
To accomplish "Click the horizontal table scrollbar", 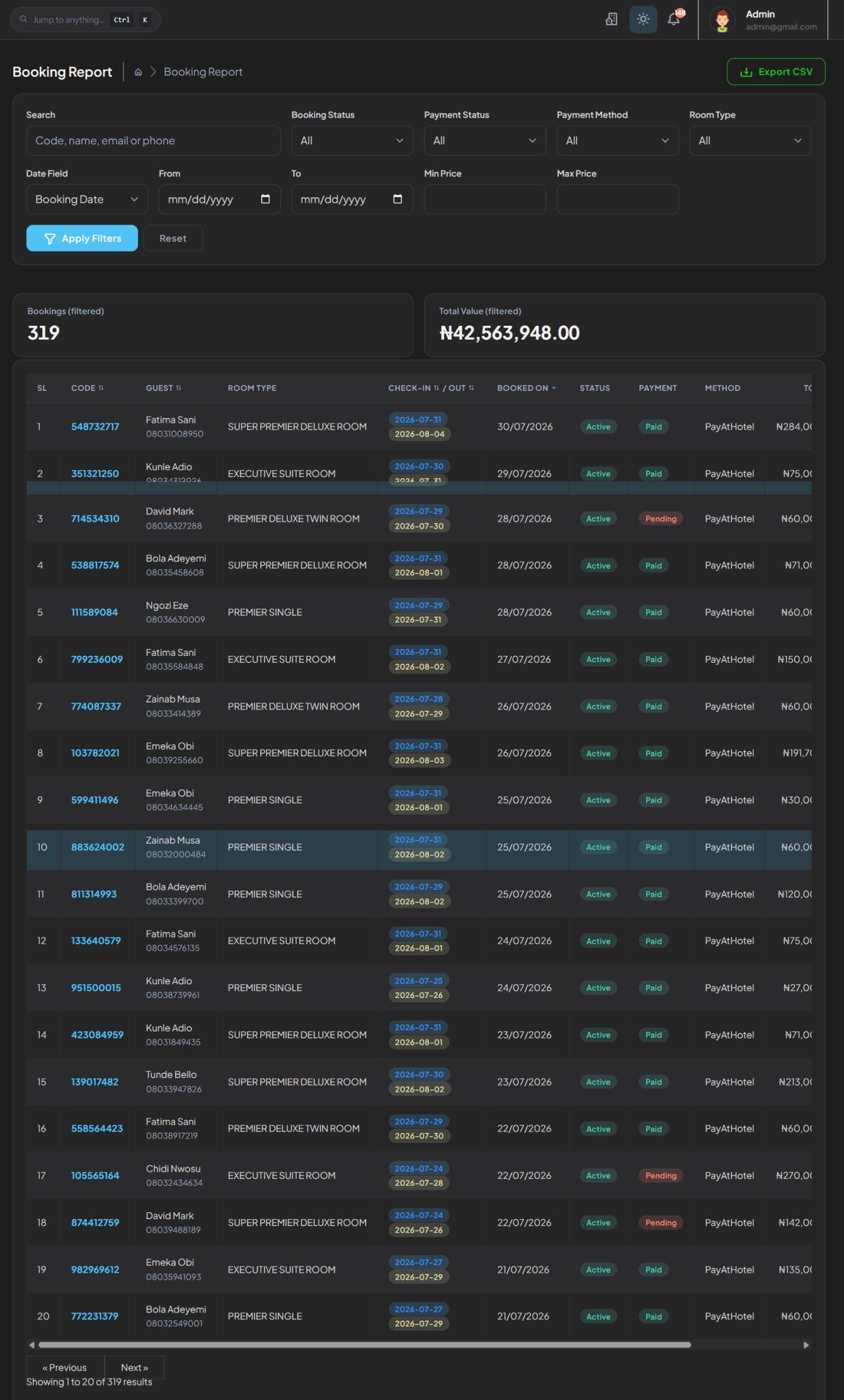I will (x=365, y=1345).
